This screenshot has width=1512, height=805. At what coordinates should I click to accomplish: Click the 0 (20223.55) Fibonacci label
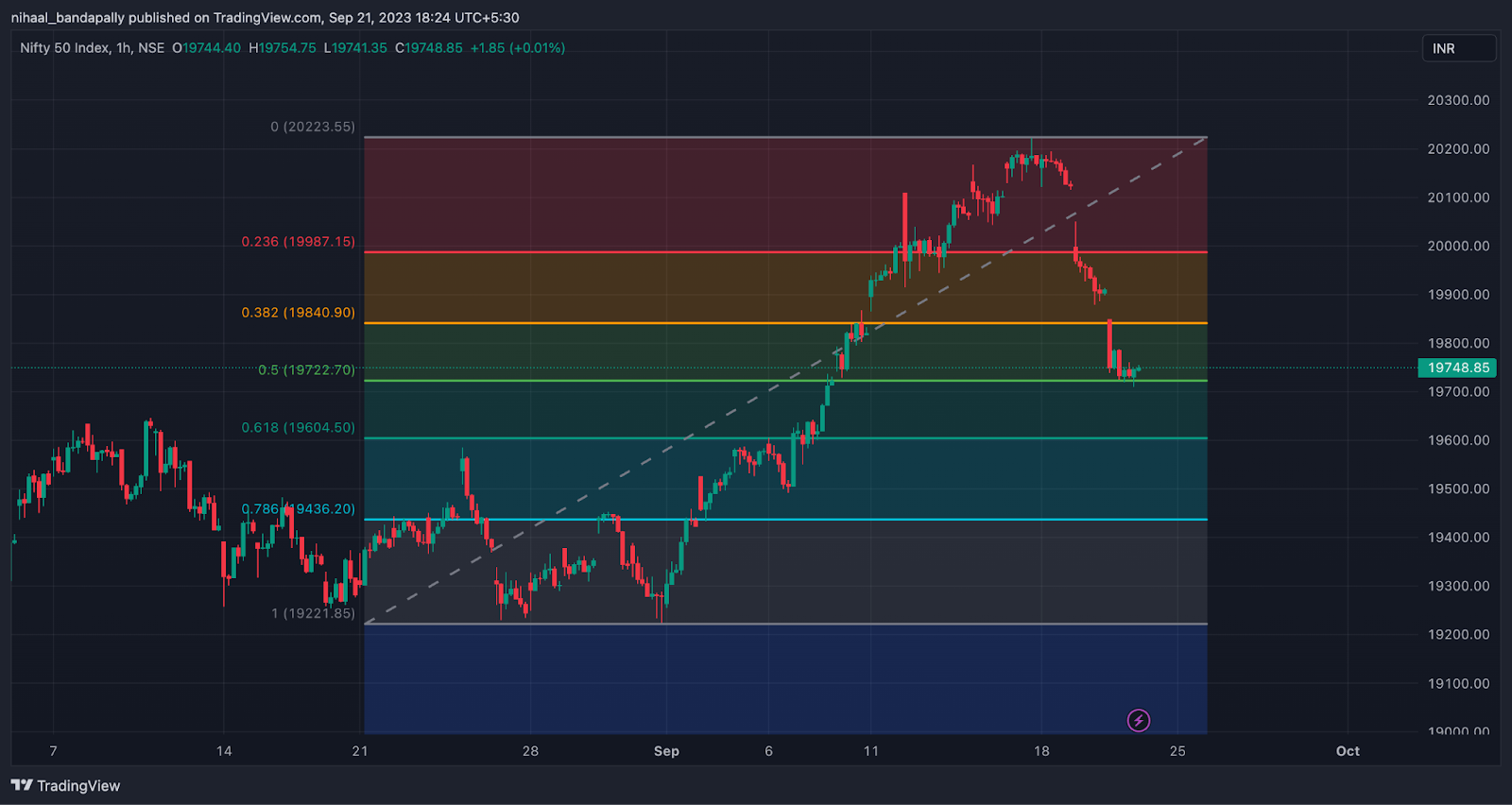[x=313, y=127]
